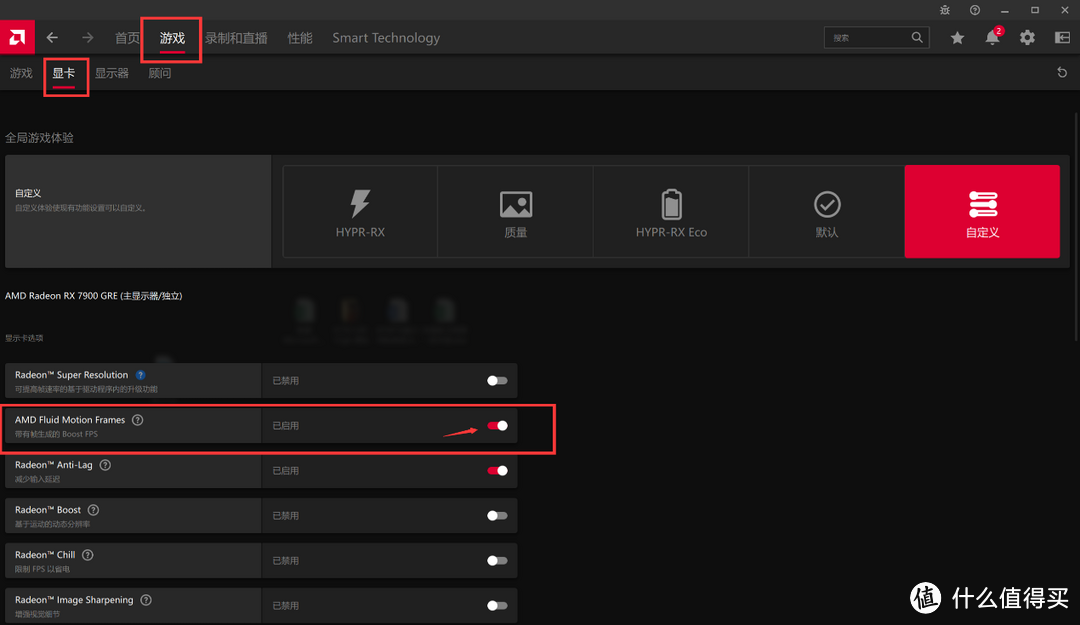Click the Radeon Super Resolution label
The width and height of the screenshot is (1080, 625).
(x=72, y=375)
